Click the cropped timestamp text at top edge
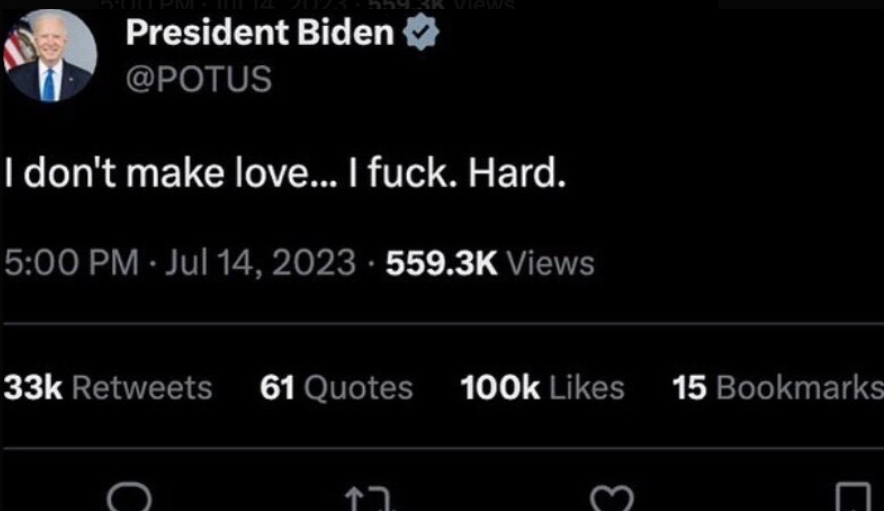The height and width of the screenshot is (511, 884). (233, 4)
